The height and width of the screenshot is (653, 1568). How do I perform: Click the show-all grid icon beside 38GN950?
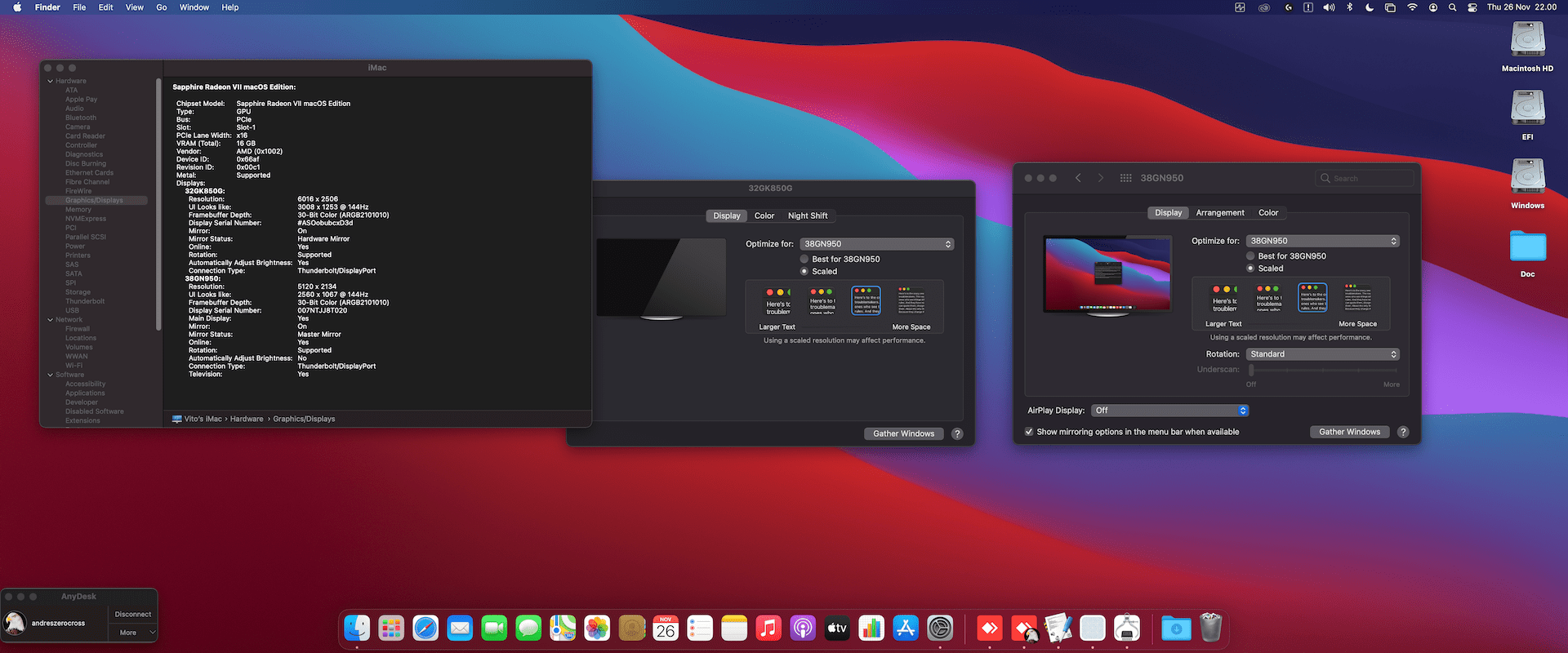pos(1125,178)
